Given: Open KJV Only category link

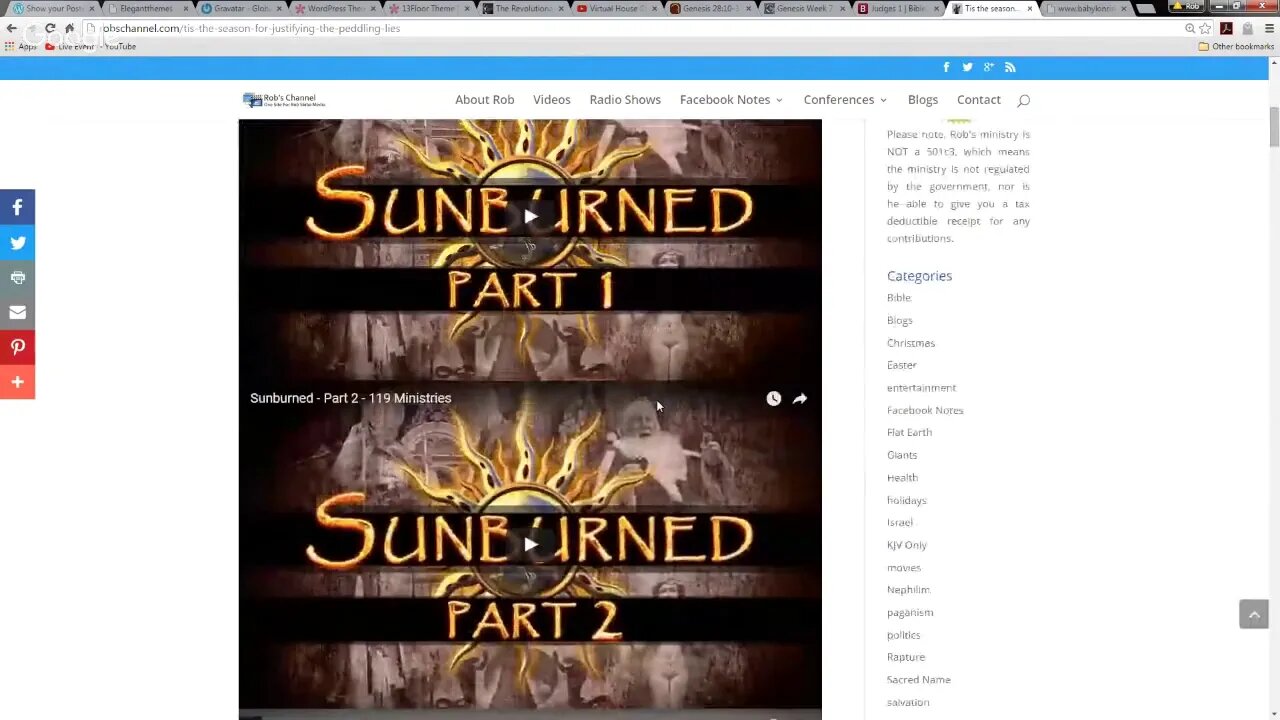Looking at the screenshot, I should (907, 545).
